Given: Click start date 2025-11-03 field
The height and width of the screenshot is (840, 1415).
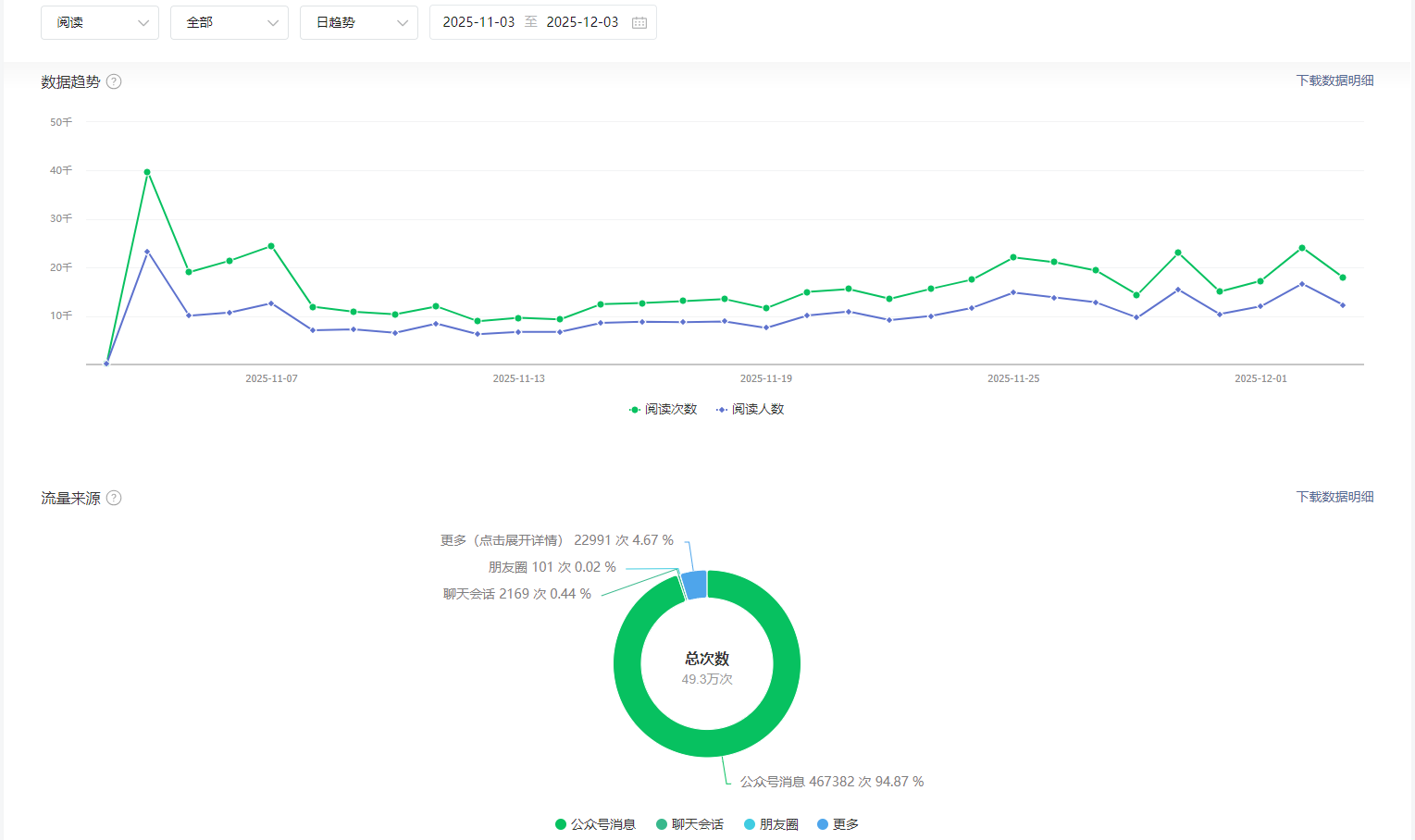Looking at the screenshot, I should click(478, 22).
